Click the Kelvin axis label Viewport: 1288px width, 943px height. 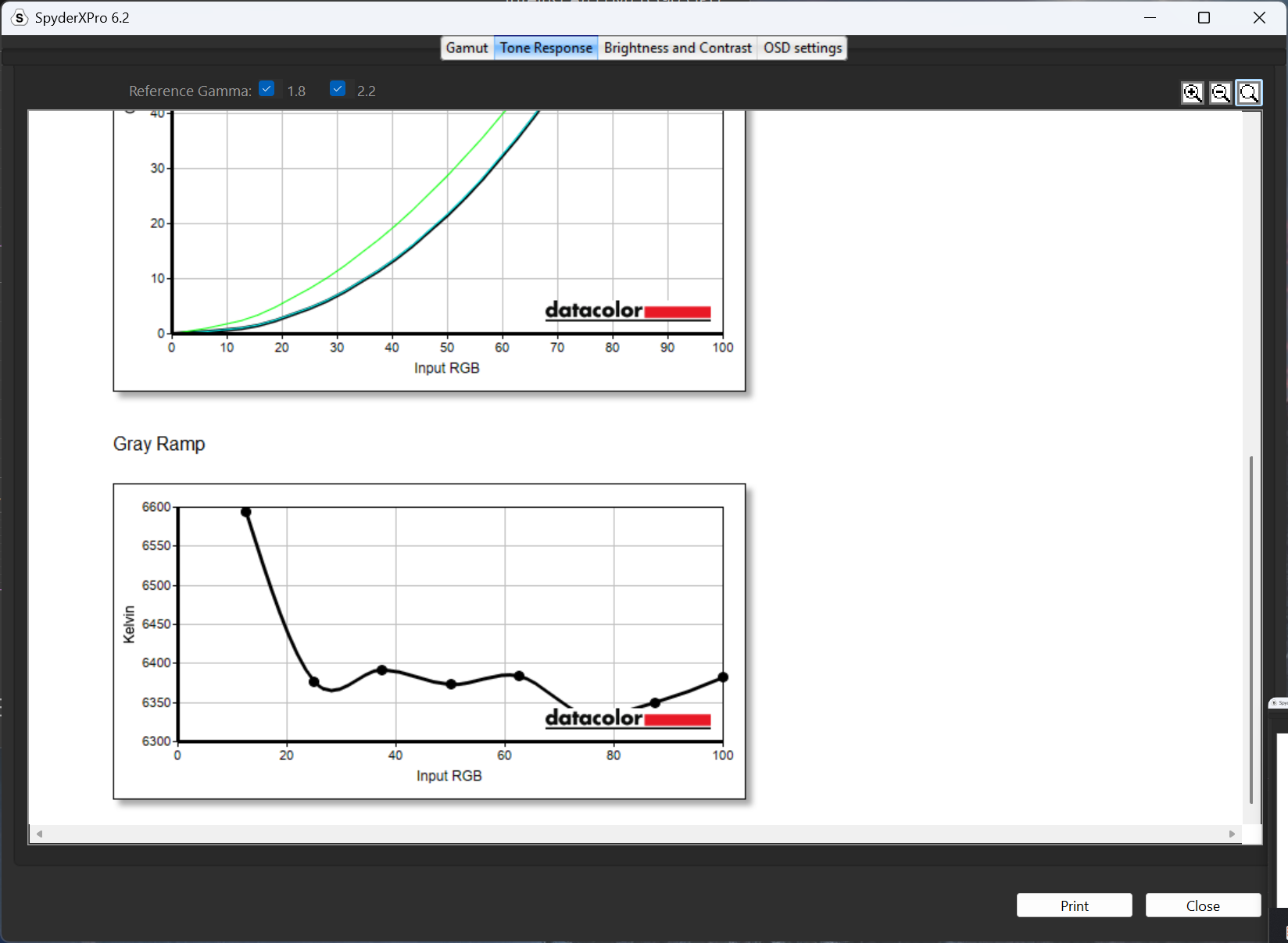129,625
